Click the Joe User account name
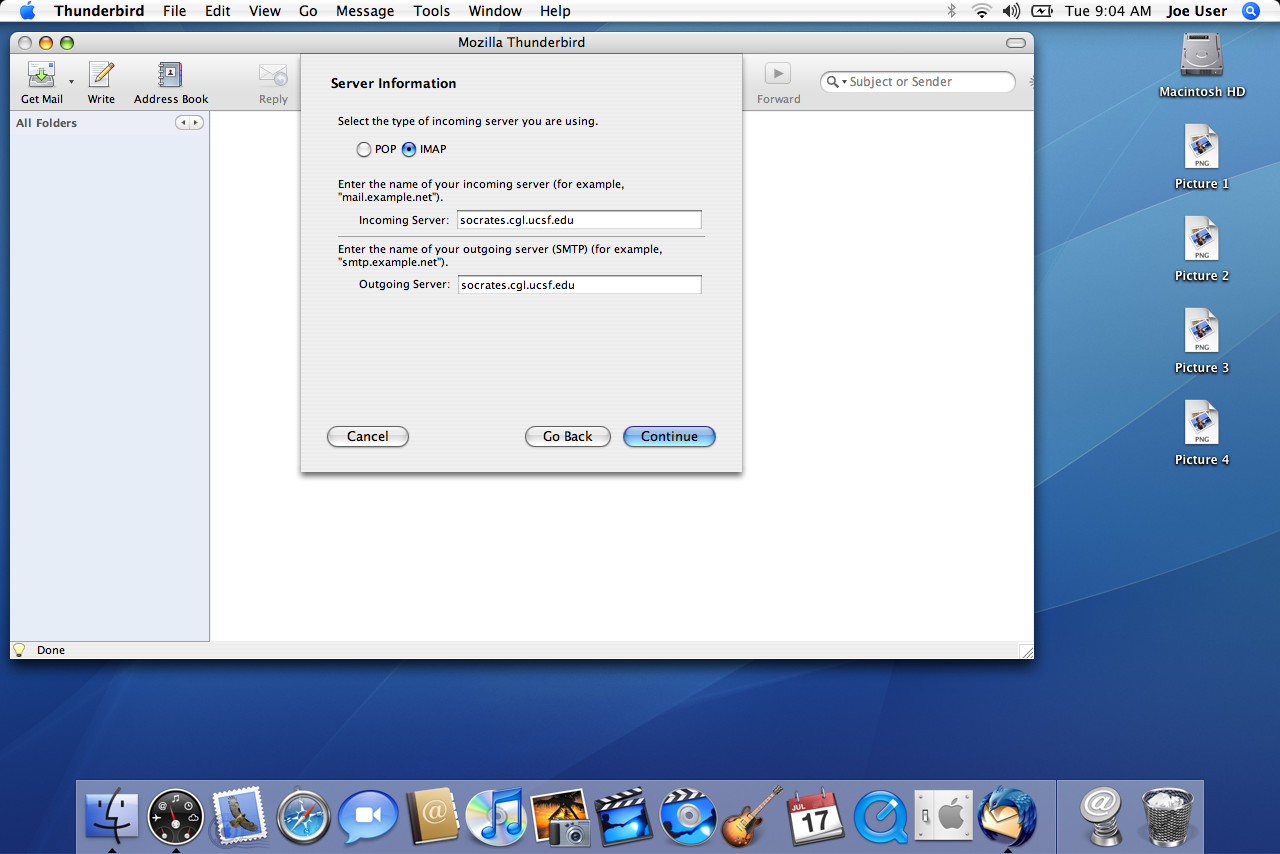The height and width of the screenshot is (854, 1280). pos(1197,11)
